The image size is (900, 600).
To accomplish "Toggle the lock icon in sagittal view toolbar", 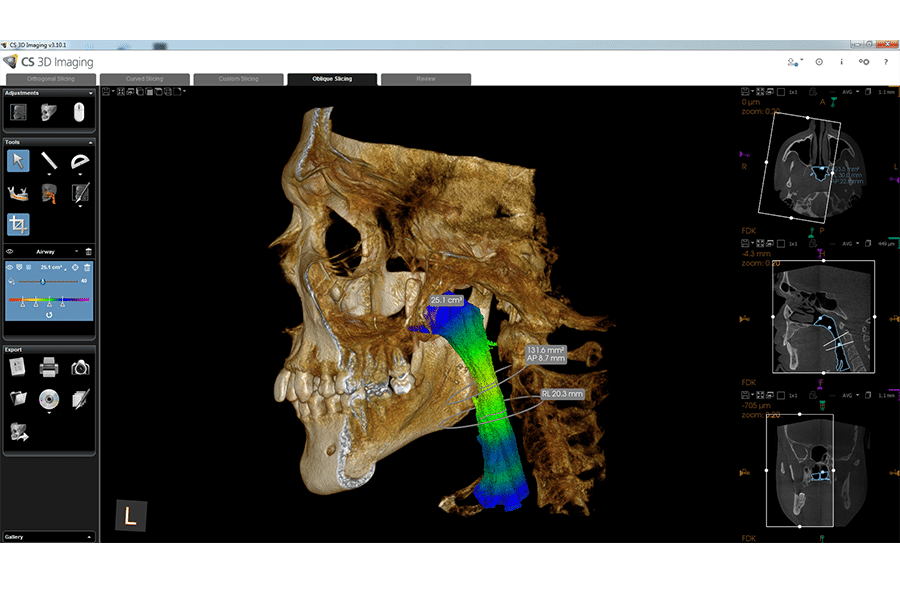I will tap(813, 243).
